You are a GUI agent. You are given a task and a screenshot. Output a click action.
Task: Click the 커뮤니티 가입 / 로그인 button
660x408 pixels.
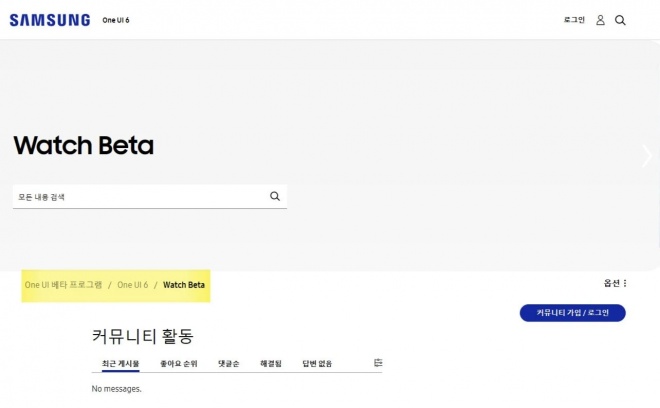[x=572, y=313]
